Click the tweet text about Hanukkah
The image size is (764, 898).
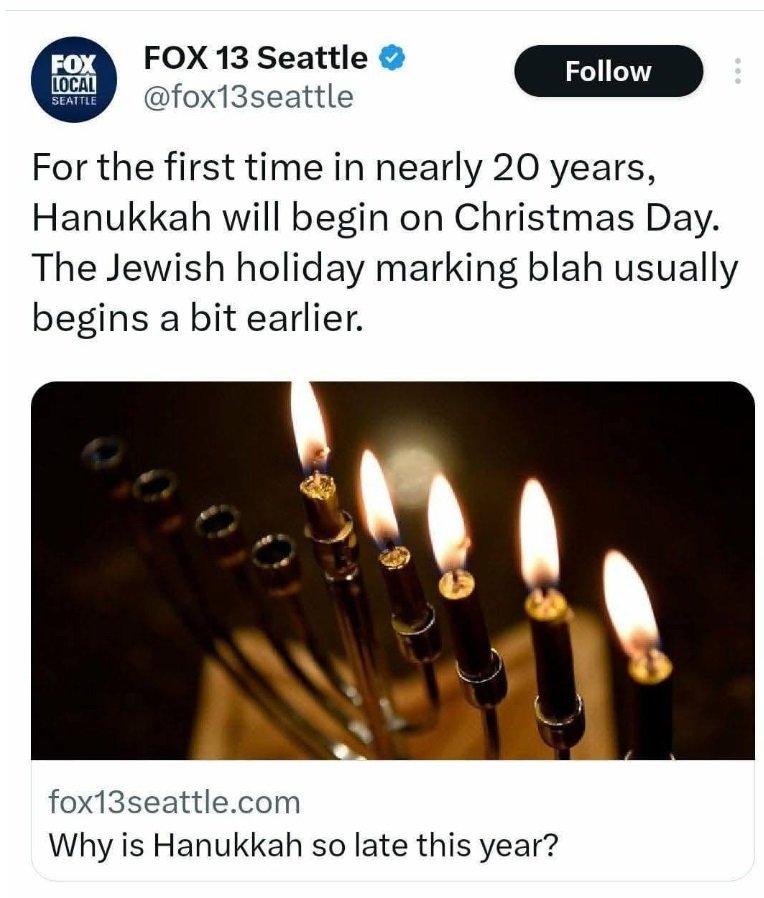pos(384,241)
